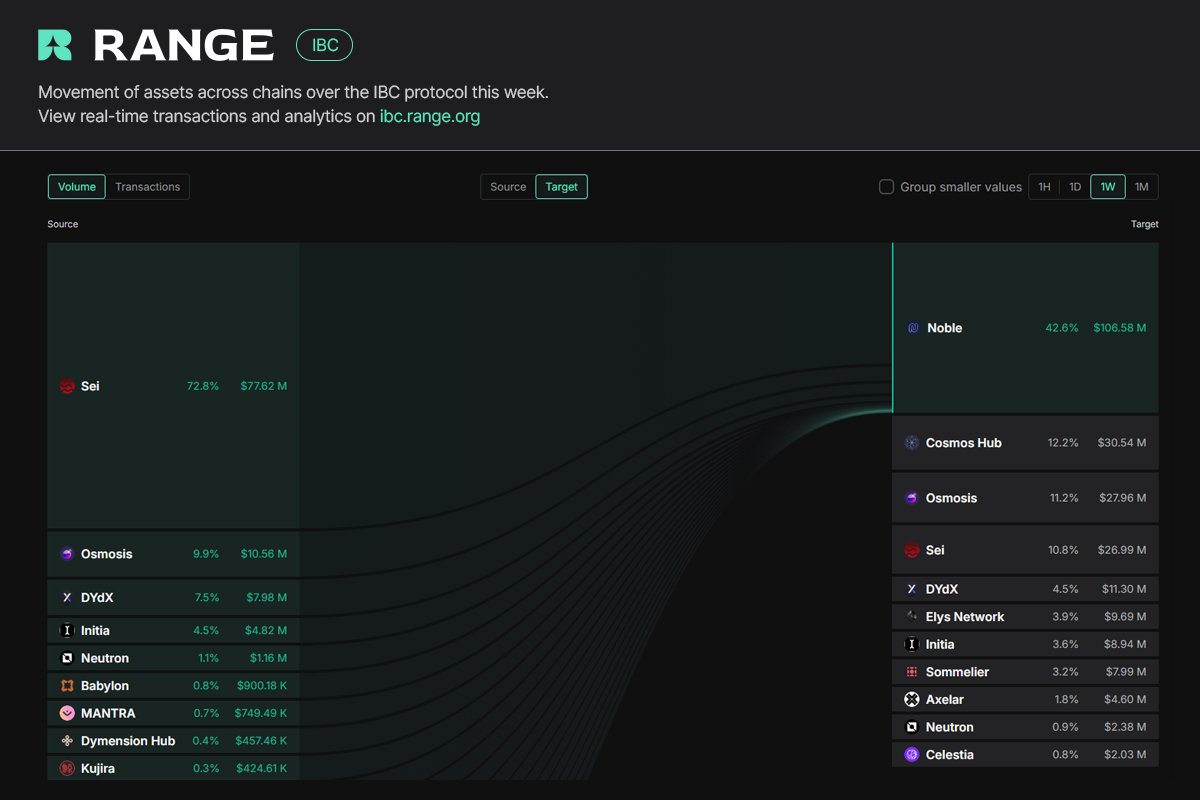Click the Sei icon in target list
The height and width of the screenshot is (800, 1200).
pyautogui.click(x=912, y=550)
